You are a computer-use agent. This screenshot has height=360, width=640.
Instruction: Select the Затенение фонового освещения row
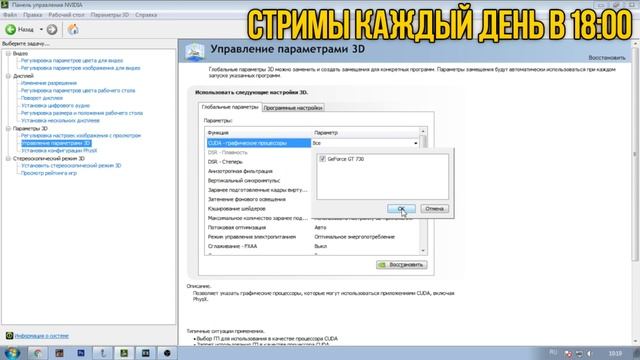click(259, 200)
